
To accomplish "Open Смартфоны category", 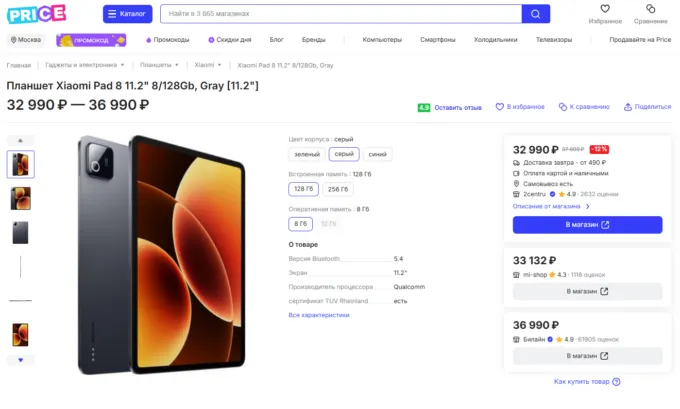I will [438, 39].
